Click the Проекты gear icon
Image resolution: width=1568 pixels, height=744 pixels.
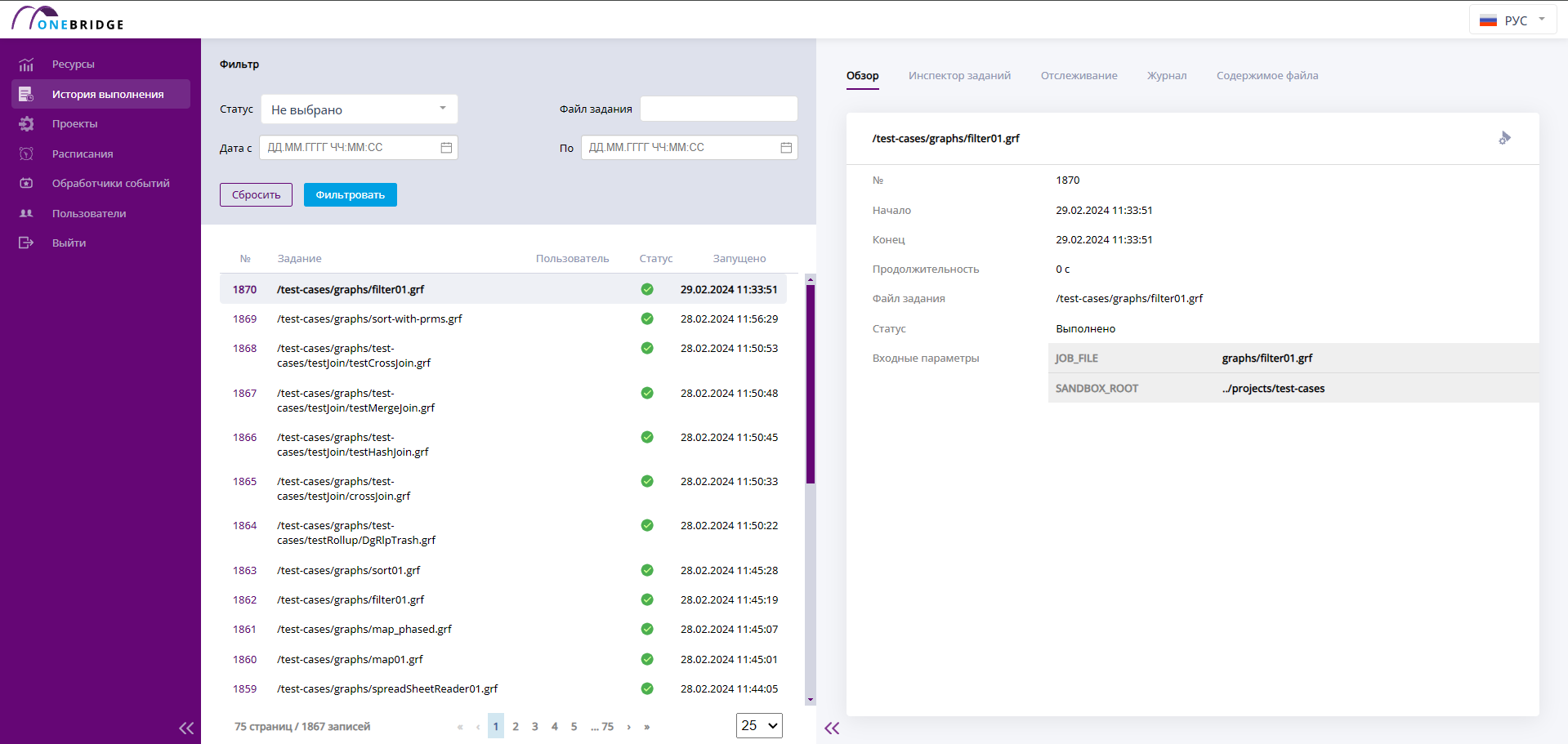26,124
